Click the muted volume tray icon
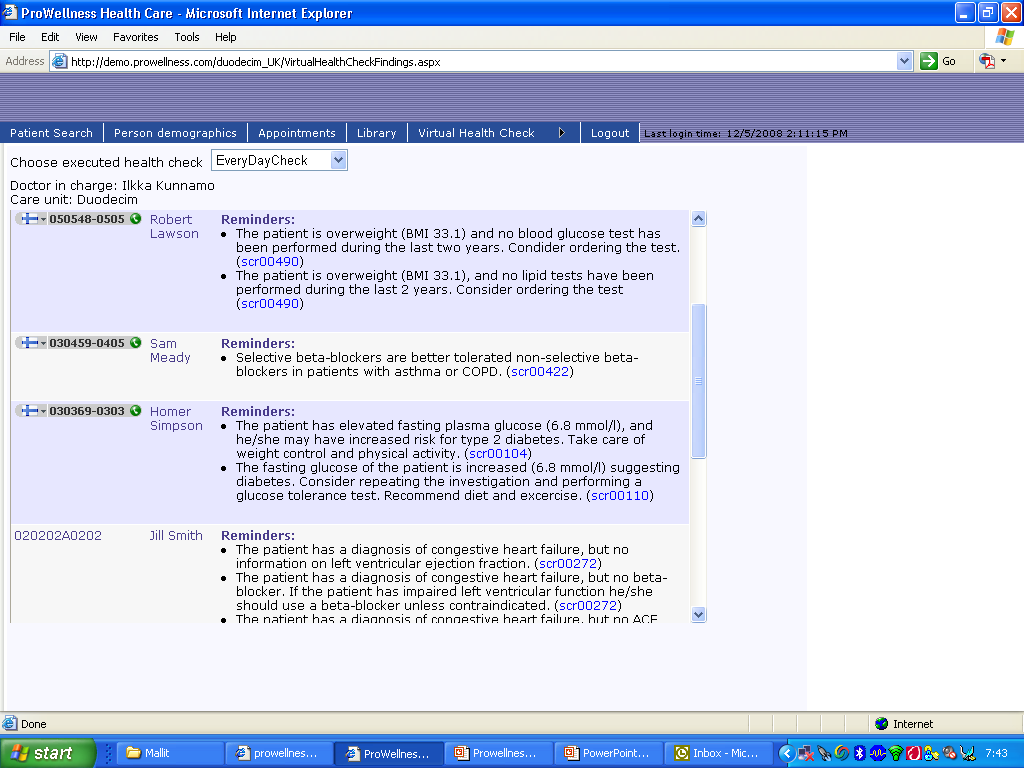 pos(950,754)
